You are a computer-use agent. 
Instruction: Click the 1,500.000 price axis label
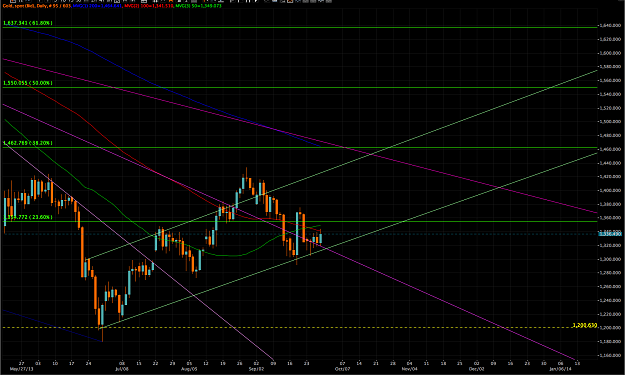pyautogui.click(x=610, y=122)
